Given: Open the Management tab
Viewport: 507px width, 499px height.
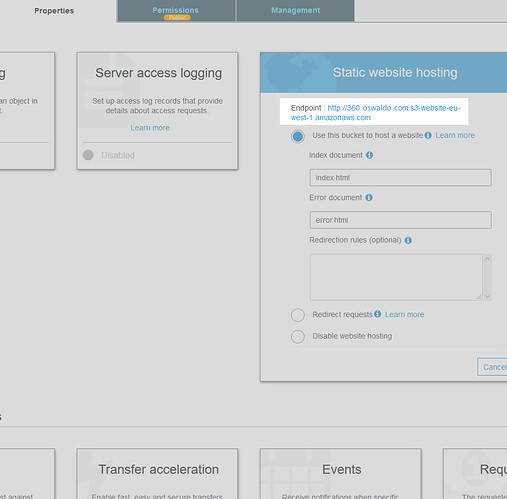Looking at the screenshot, I should pyautogui.click(x=295, y=11).
